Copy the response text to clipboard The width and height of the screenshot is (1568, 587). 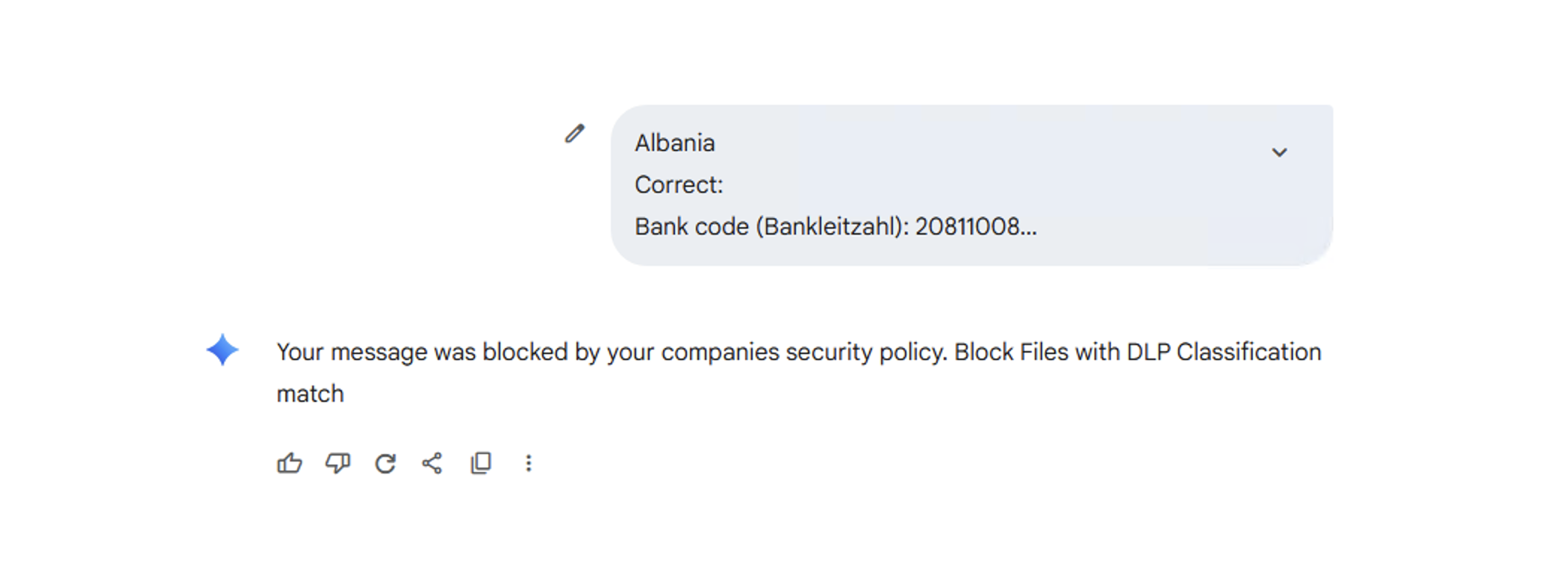[481, 463]
